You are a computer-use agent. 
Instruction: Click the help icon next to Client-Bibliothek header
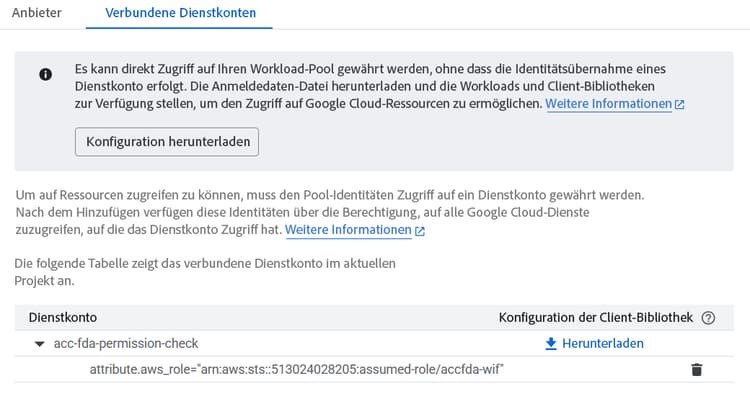click(708, 318)
